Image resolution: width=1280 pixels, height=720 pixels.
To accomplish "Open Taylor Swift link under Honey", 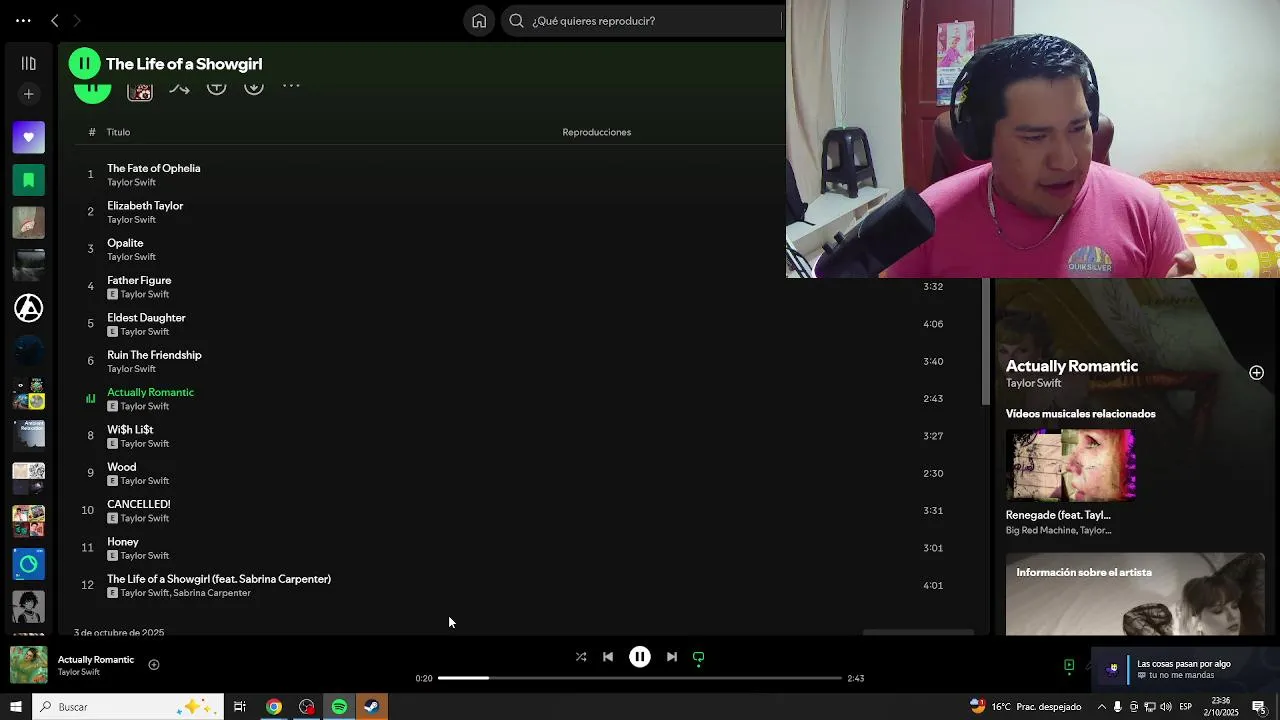I will (145, 556).
